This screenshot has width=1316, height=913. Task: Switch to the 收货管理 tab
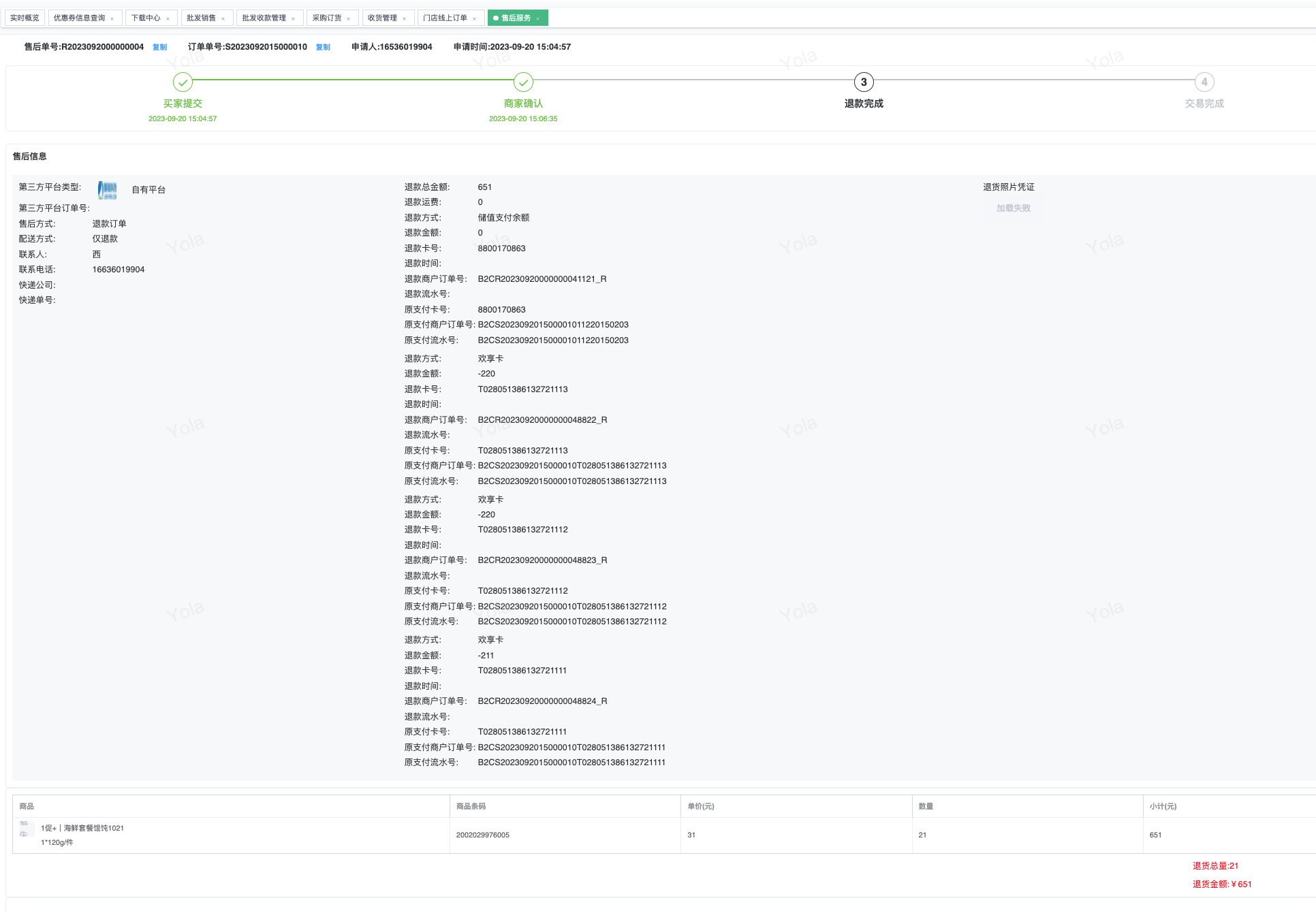coord(382,18)
